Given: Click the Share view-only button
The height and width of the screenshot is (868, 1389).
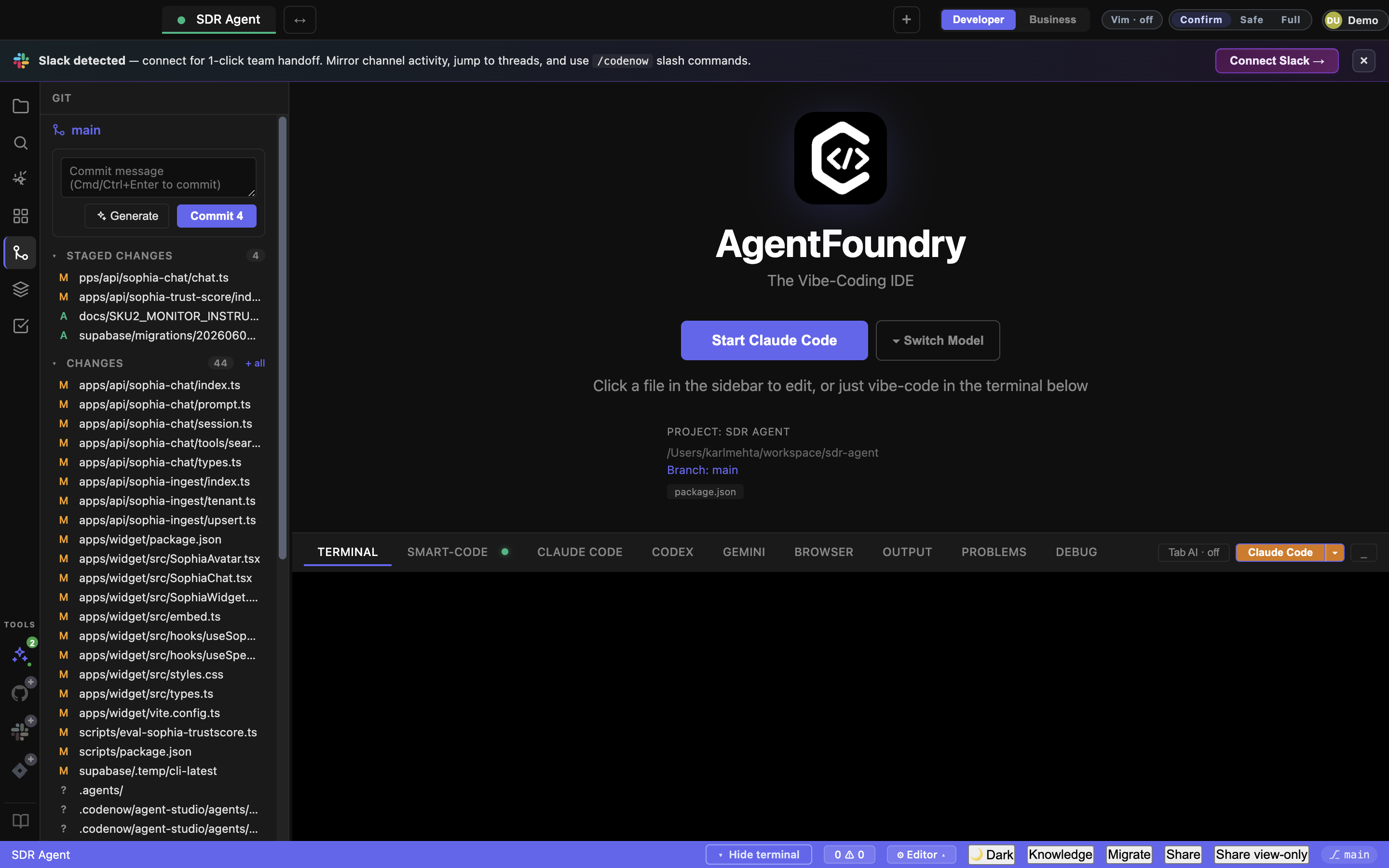Looking at the screenshot, I should (x=1261, y=855).
